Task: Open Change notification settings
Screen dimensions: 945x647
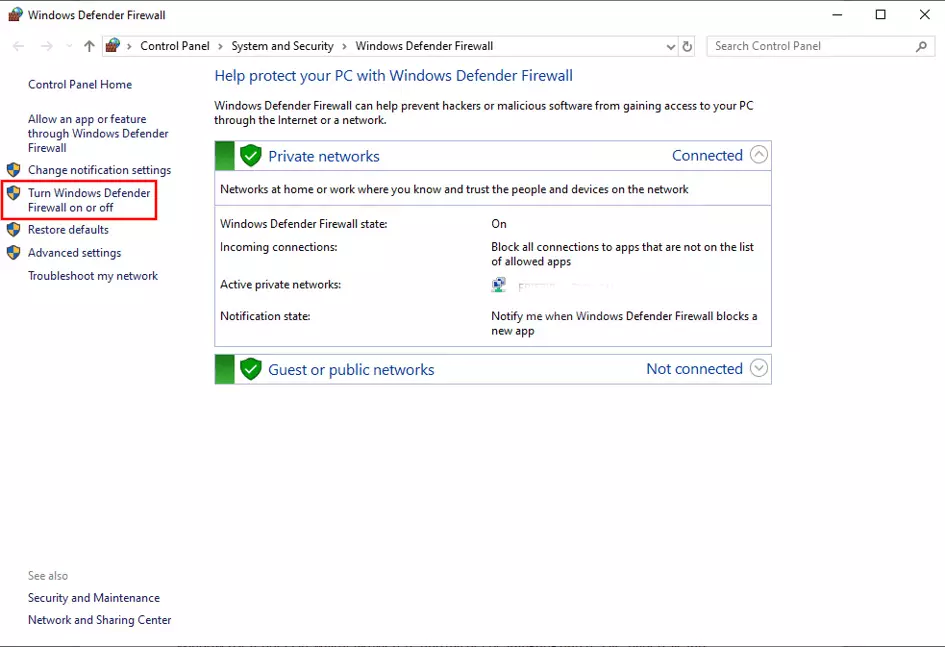Action: (99, 170)
